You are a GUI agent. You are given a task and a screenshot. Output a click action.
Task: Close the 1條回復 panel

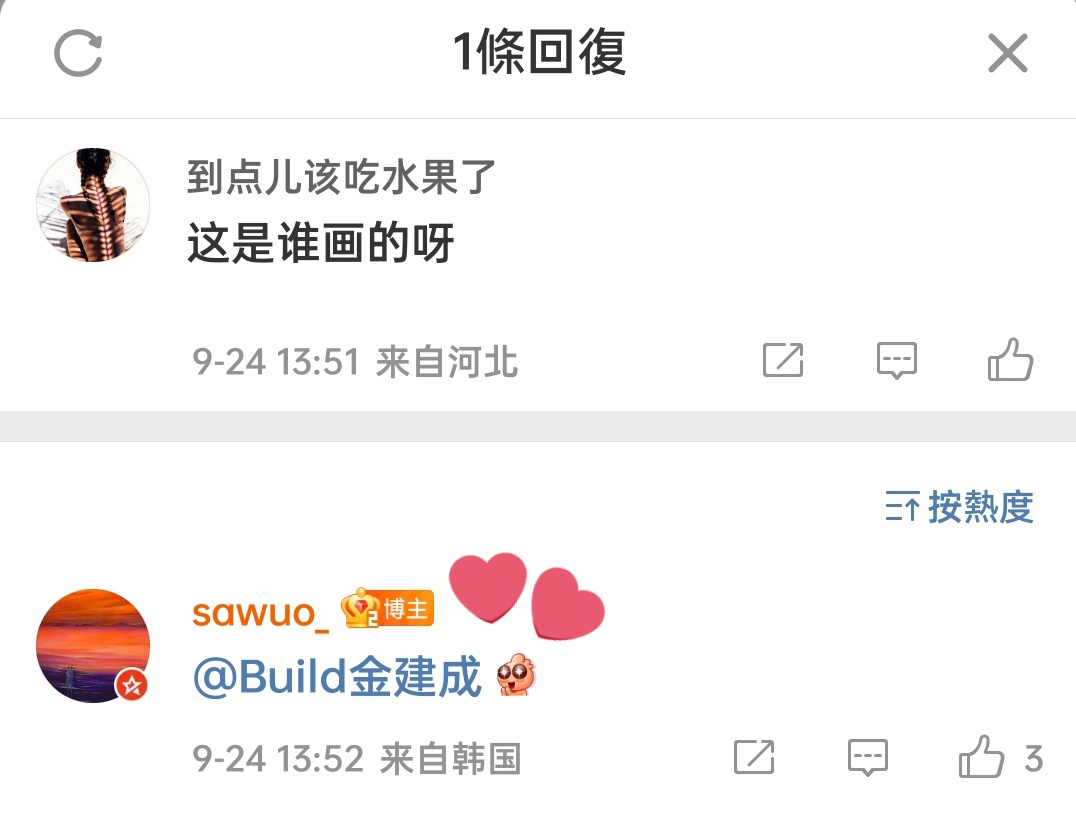click(x=1007, y=53)
